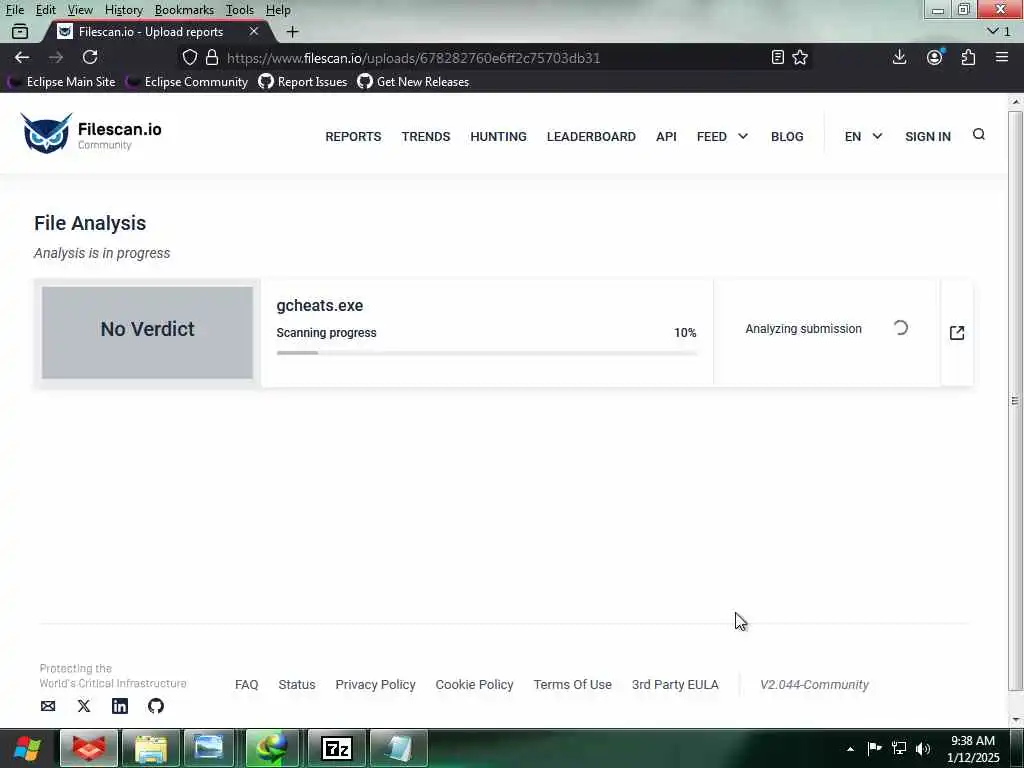This screenshot has height=768, width=1024.
Task: Toggle reader view icon in address bar
Action: pos(777,57)
